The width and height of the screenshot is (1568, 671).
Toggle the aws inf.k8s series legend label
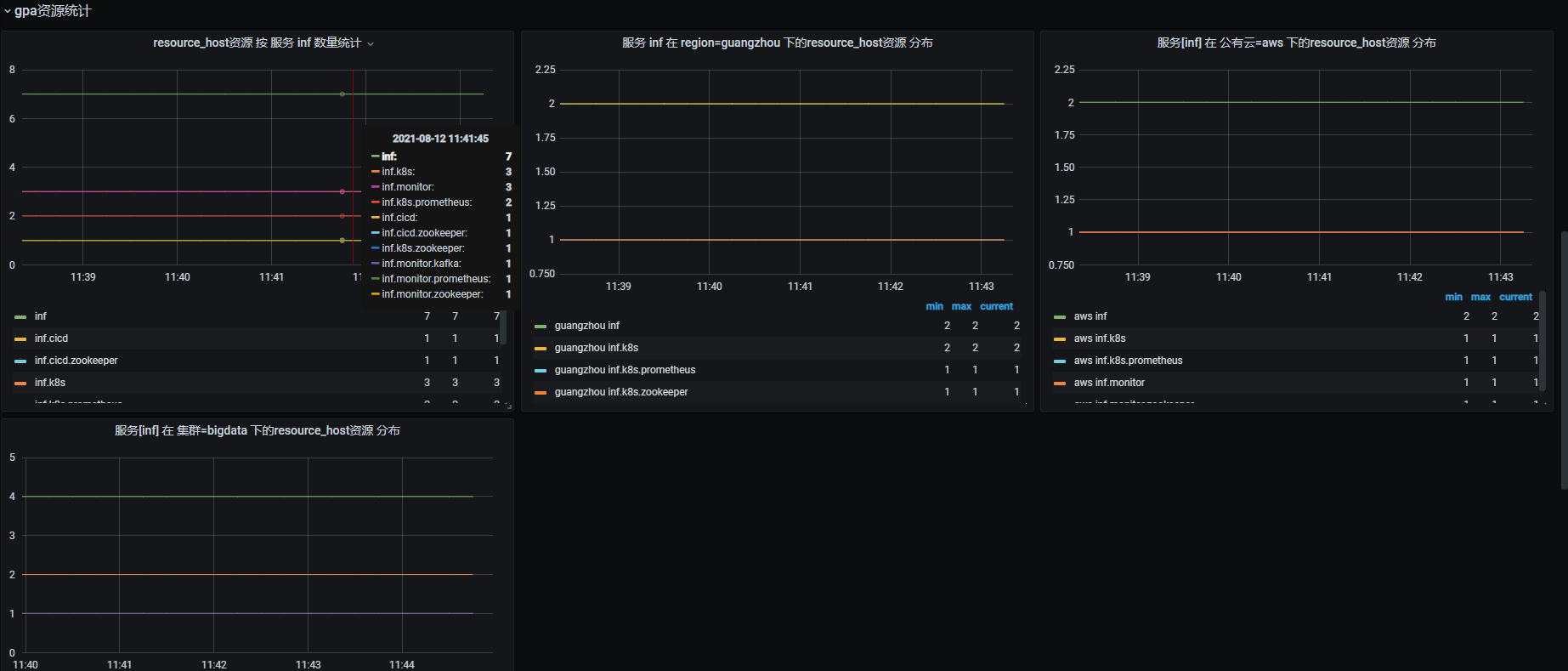click(1100, 338)
